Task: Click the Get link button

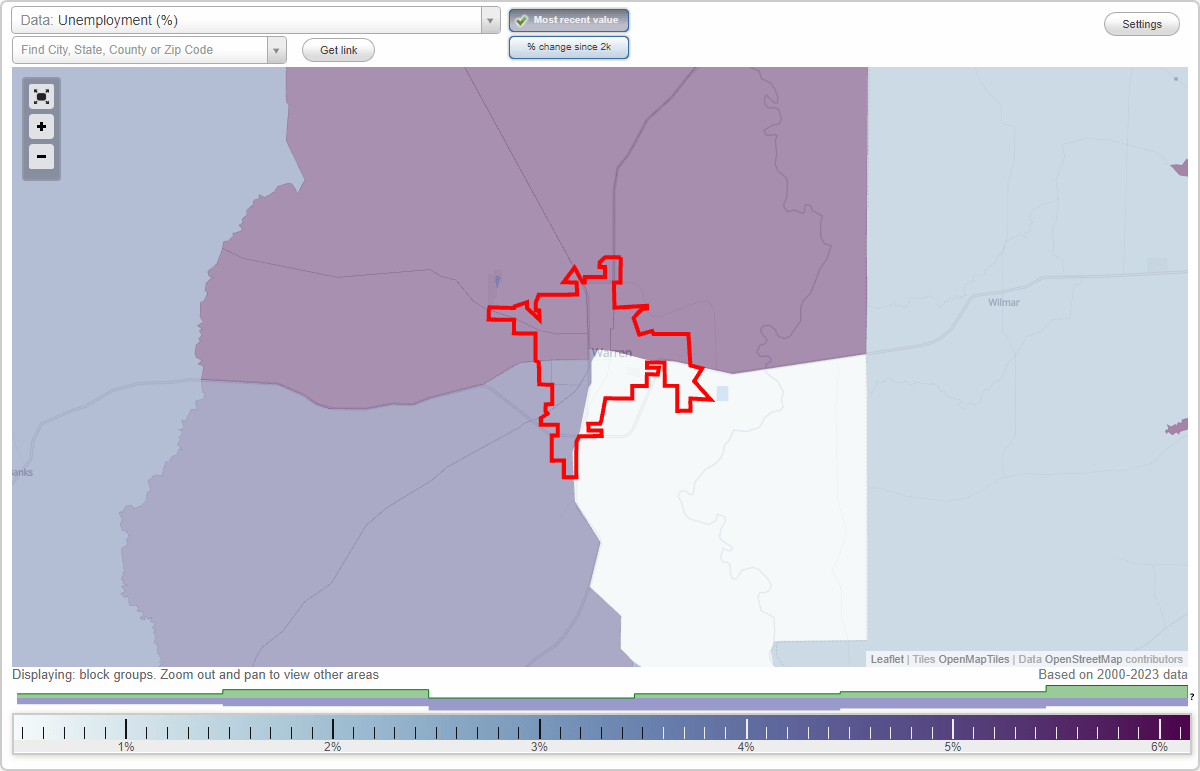Action: [338, 50]
